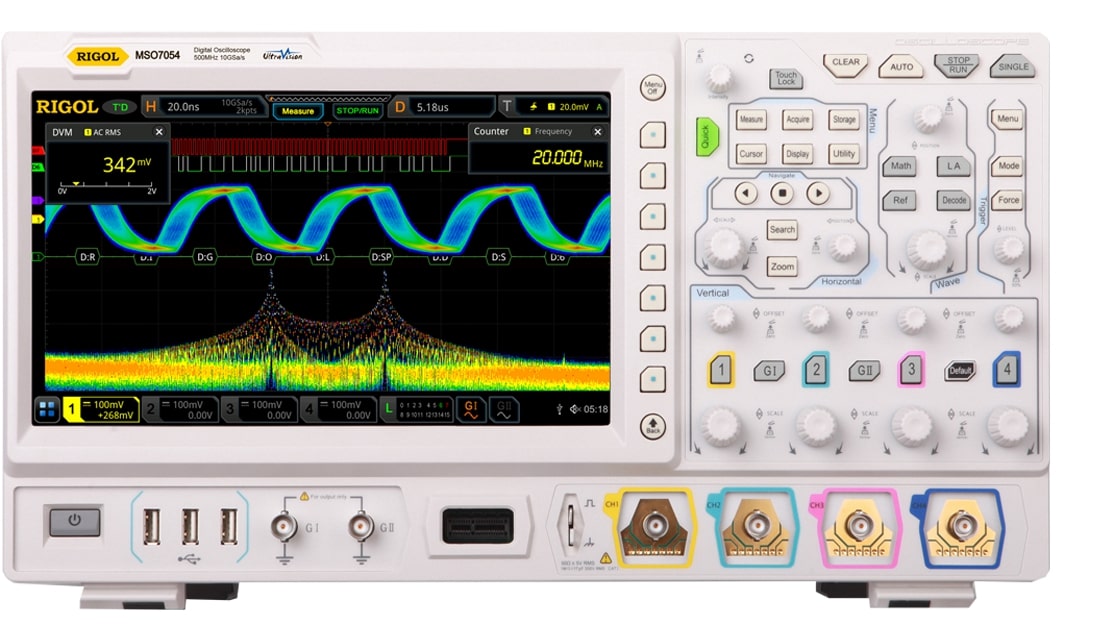Open the Acquire menu key
The image size is (1100, 642).
click(798, 120)
